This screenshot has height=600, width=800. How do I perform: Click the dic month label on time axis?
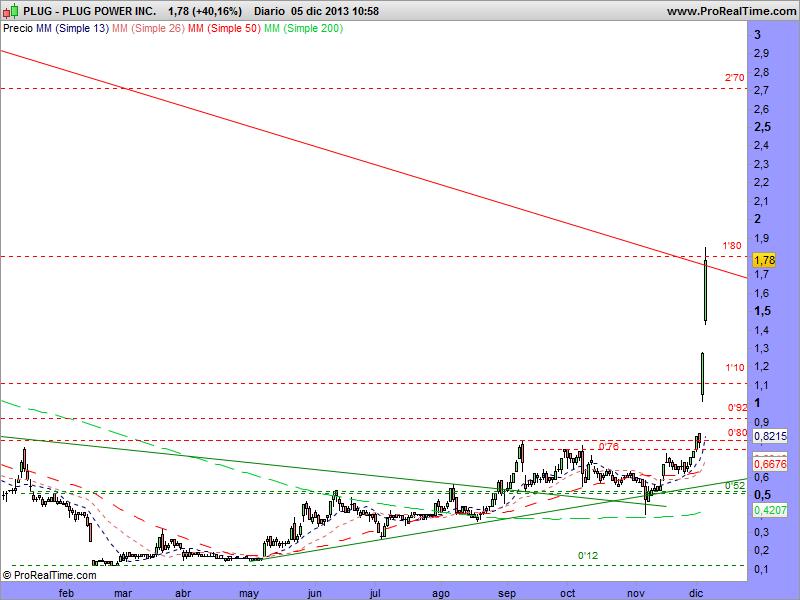coord(696,593)
